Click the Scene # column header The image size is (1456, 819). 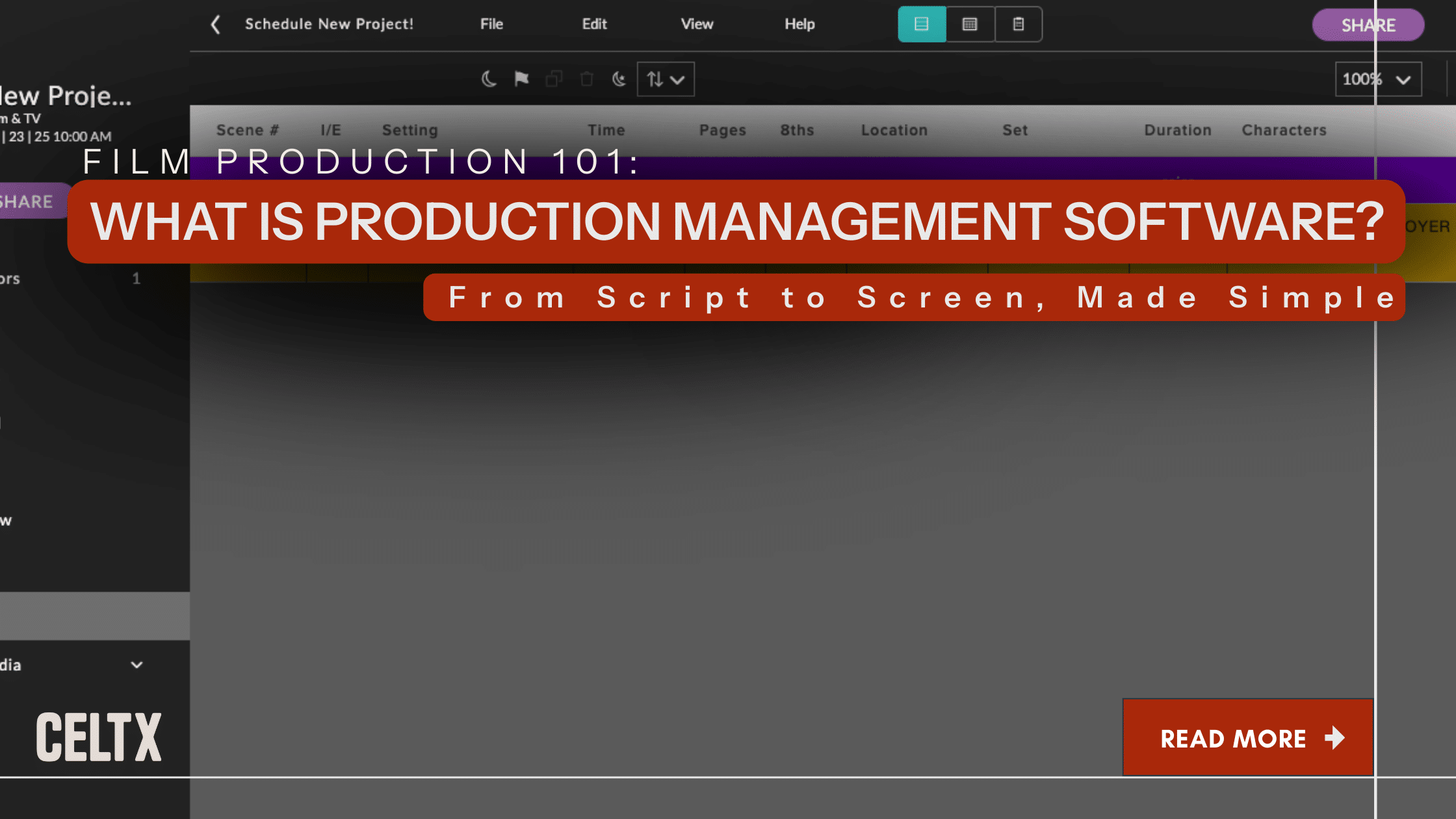click(247, 130)
